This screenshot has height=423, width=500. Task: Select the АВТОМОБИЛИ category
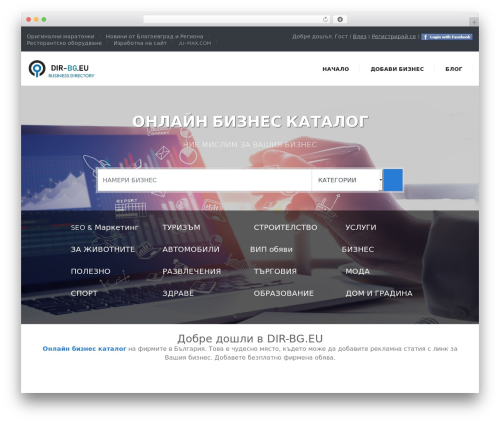click(191, 249)
